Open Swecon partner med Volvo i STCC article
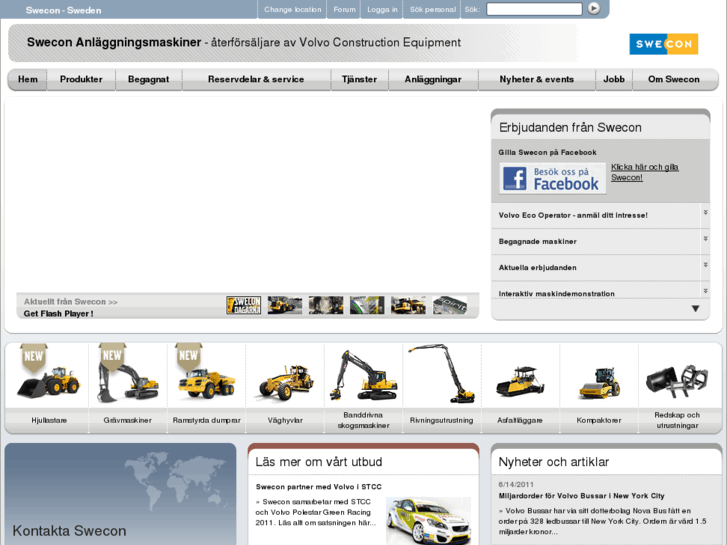The image size is (727, 545). point(319,487)
